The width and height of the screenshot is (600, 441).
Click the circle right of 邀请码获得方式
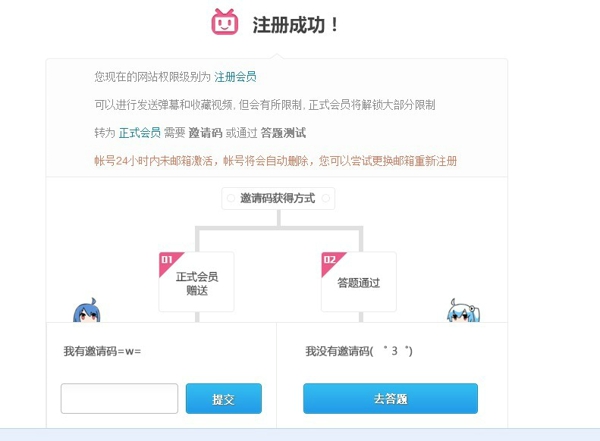click(x=325, y=198)
